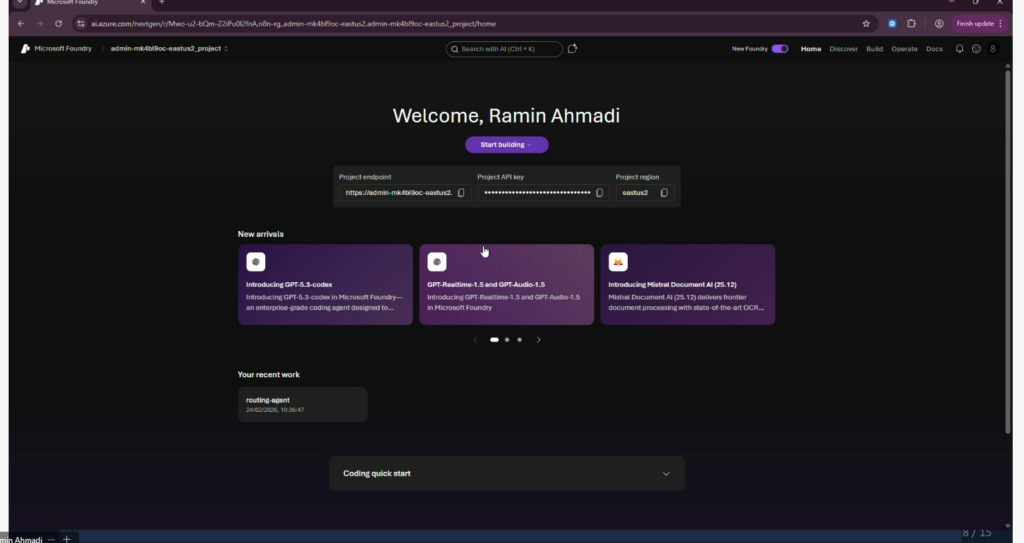Open the routing-agent recent work item
1024x543 pixels.
302,404
